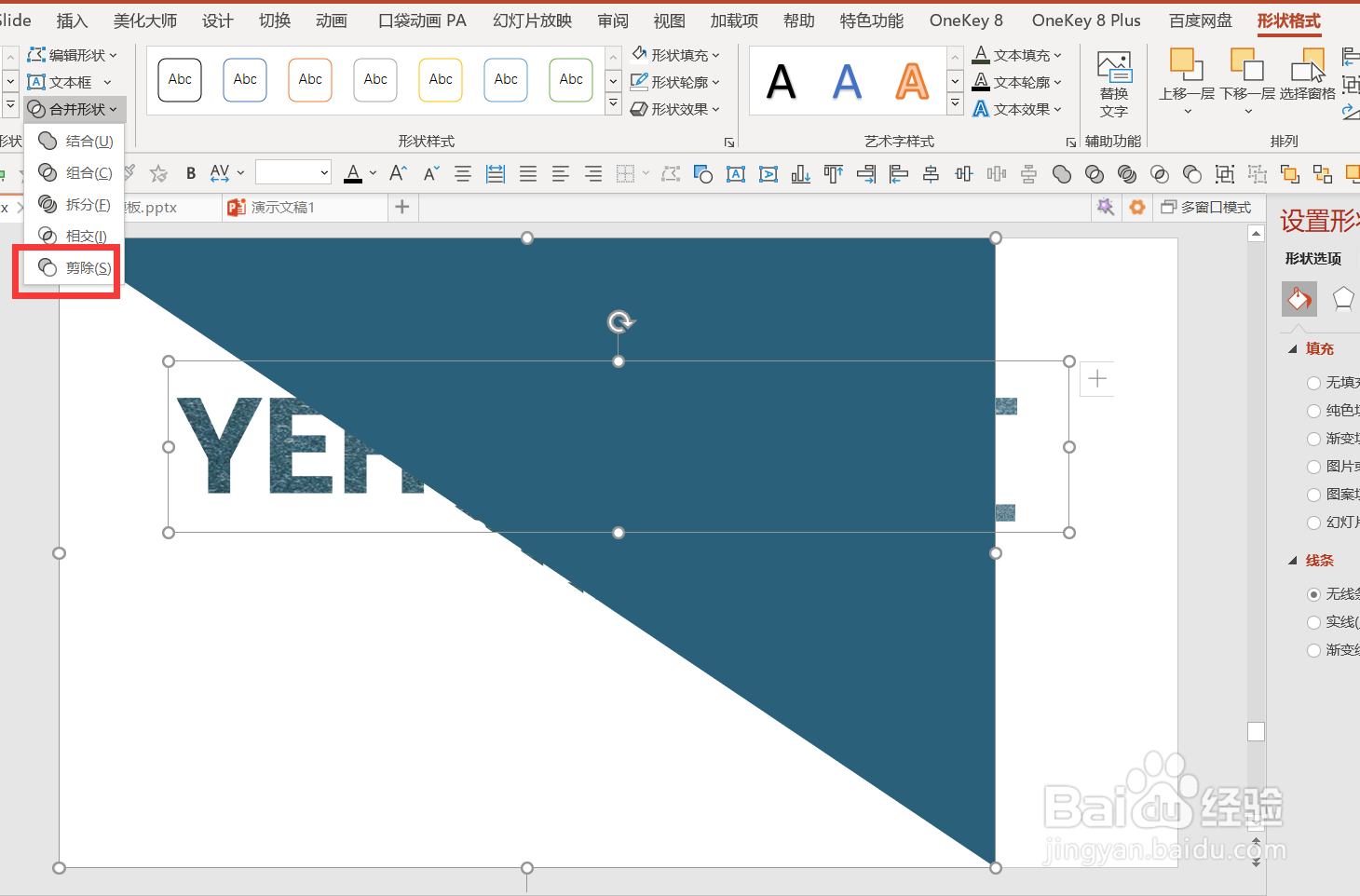This screenshot has height=896, width=1360.
Task: Apply the green-outlined Abc shape style
Action: [x=571, y=80]
